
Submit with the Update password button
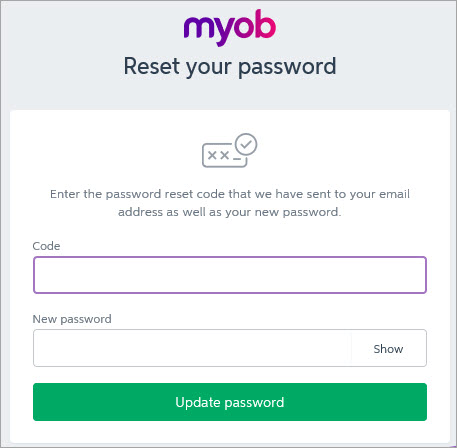click(x=230, y=402)
